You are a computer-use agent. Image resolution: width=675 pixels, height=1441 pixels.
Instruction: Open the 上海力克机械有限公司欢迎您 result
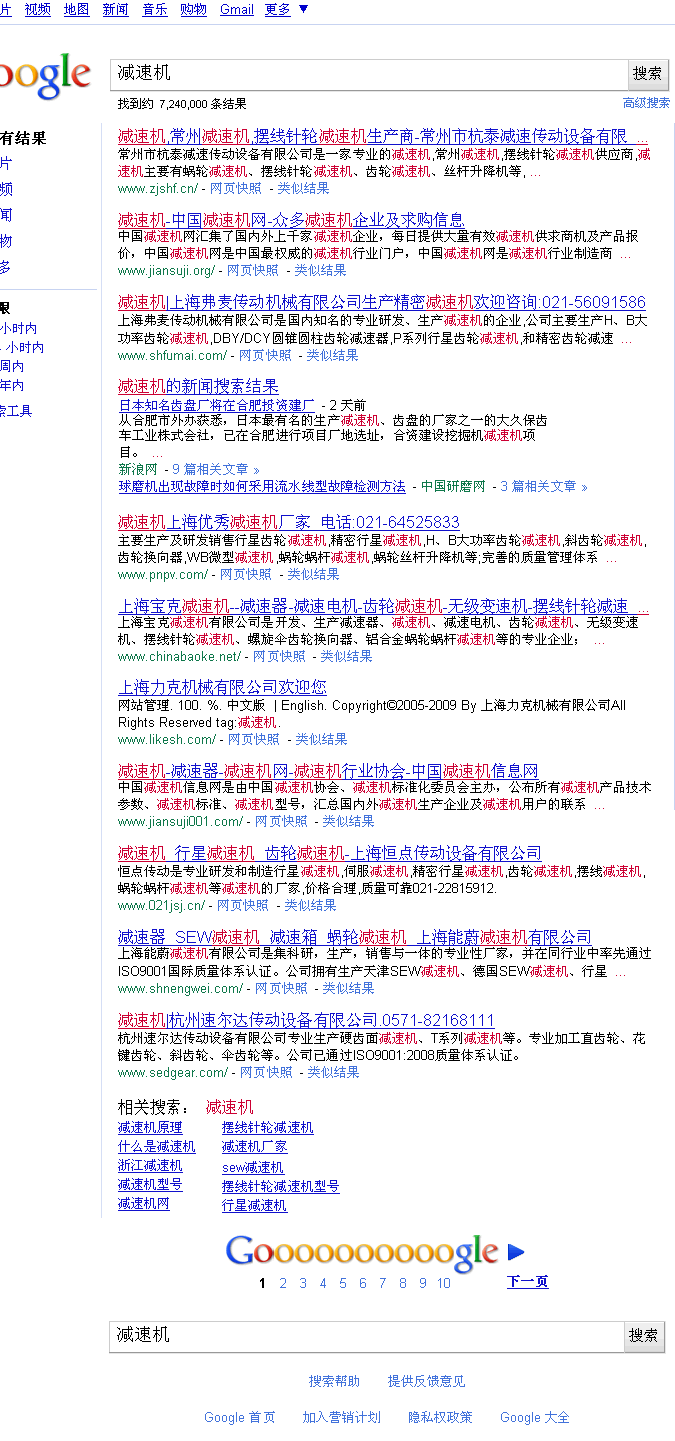222,687
